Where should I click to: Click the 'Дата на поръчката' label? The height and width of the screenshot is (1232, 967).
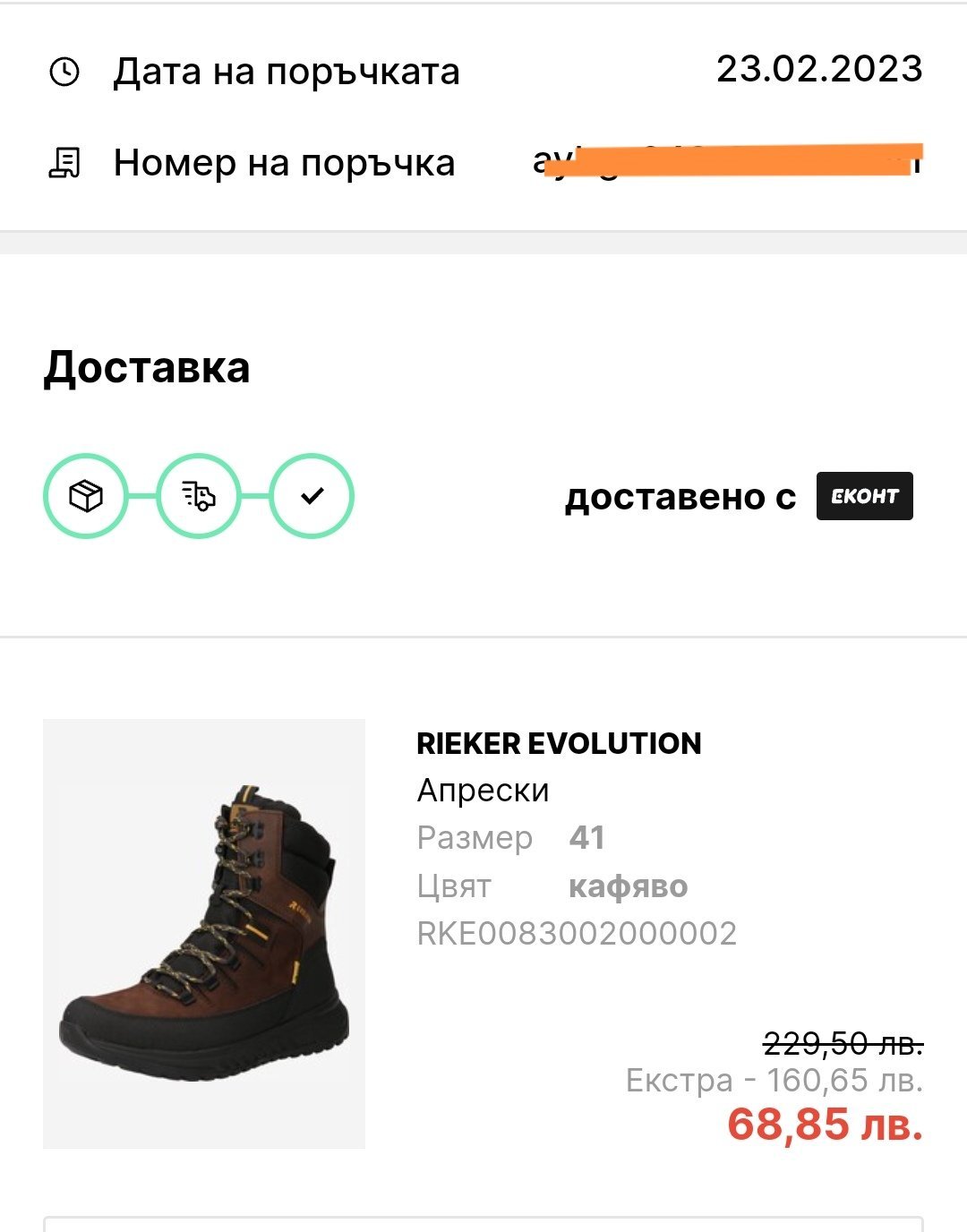pyautogui.click(x=287, y=72)
